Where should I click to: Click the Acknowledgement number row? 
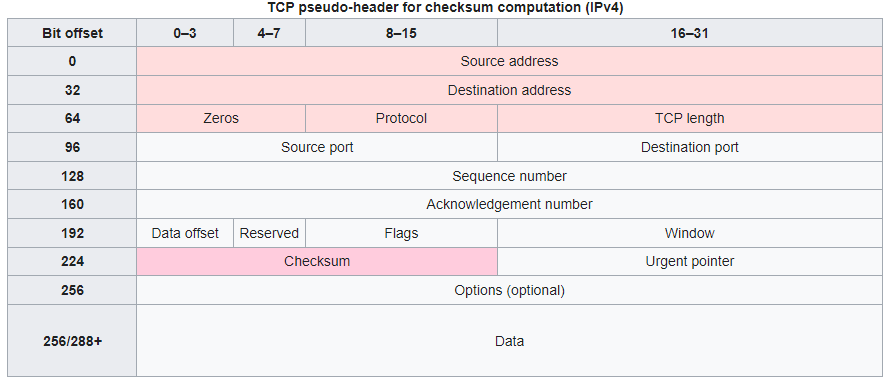click(x=509, y=204)
